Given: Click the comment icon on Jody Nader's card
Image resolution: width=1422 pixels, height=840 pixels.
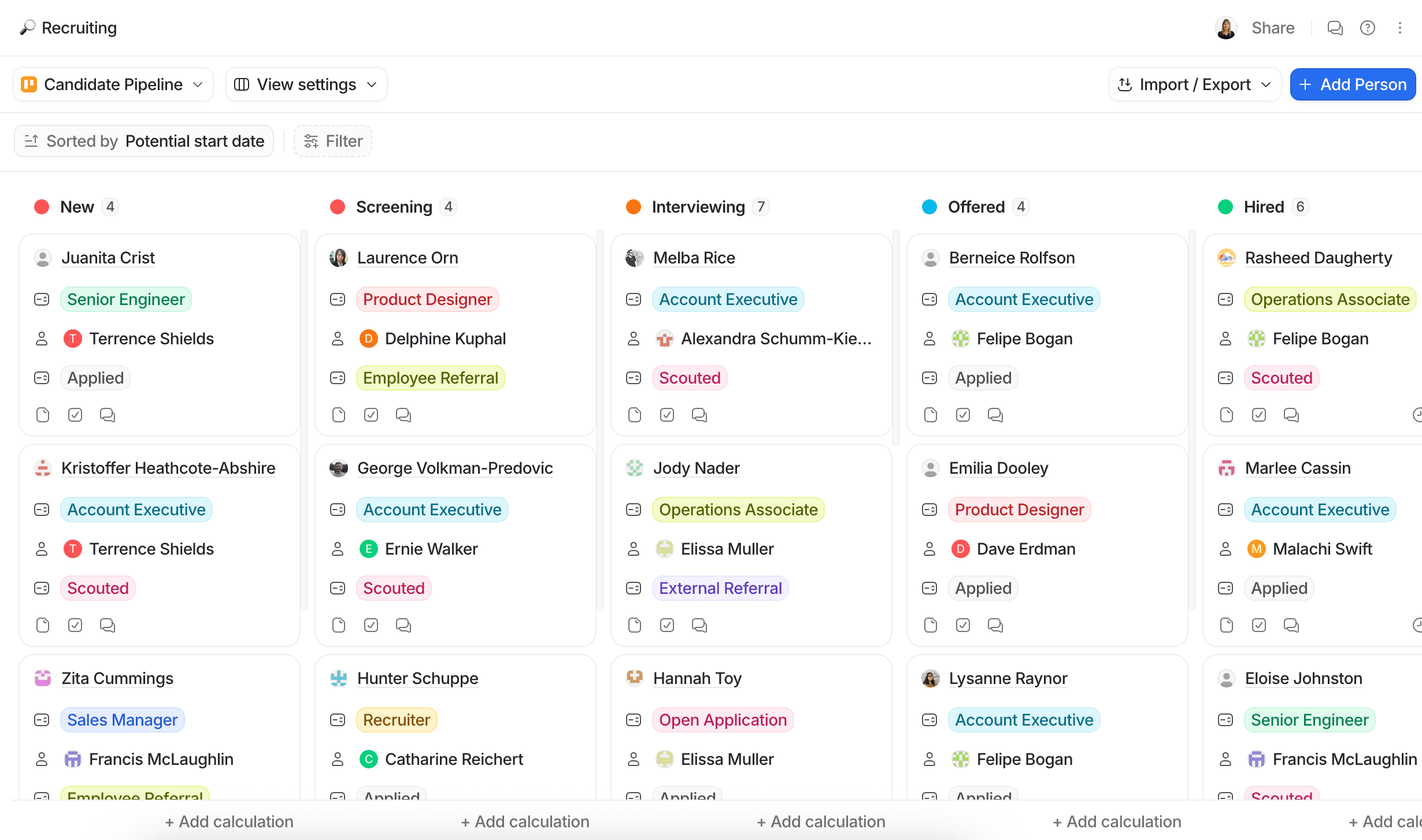Looking at the screenshot, I should click(699, 625).
